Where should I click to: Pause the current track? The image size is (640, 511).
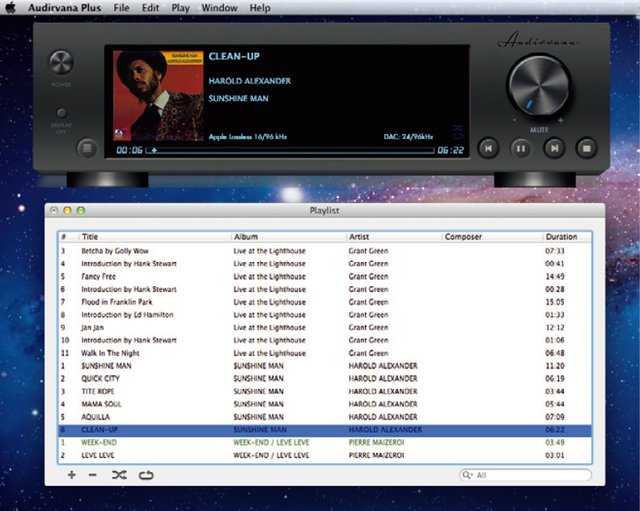point(520,148)
